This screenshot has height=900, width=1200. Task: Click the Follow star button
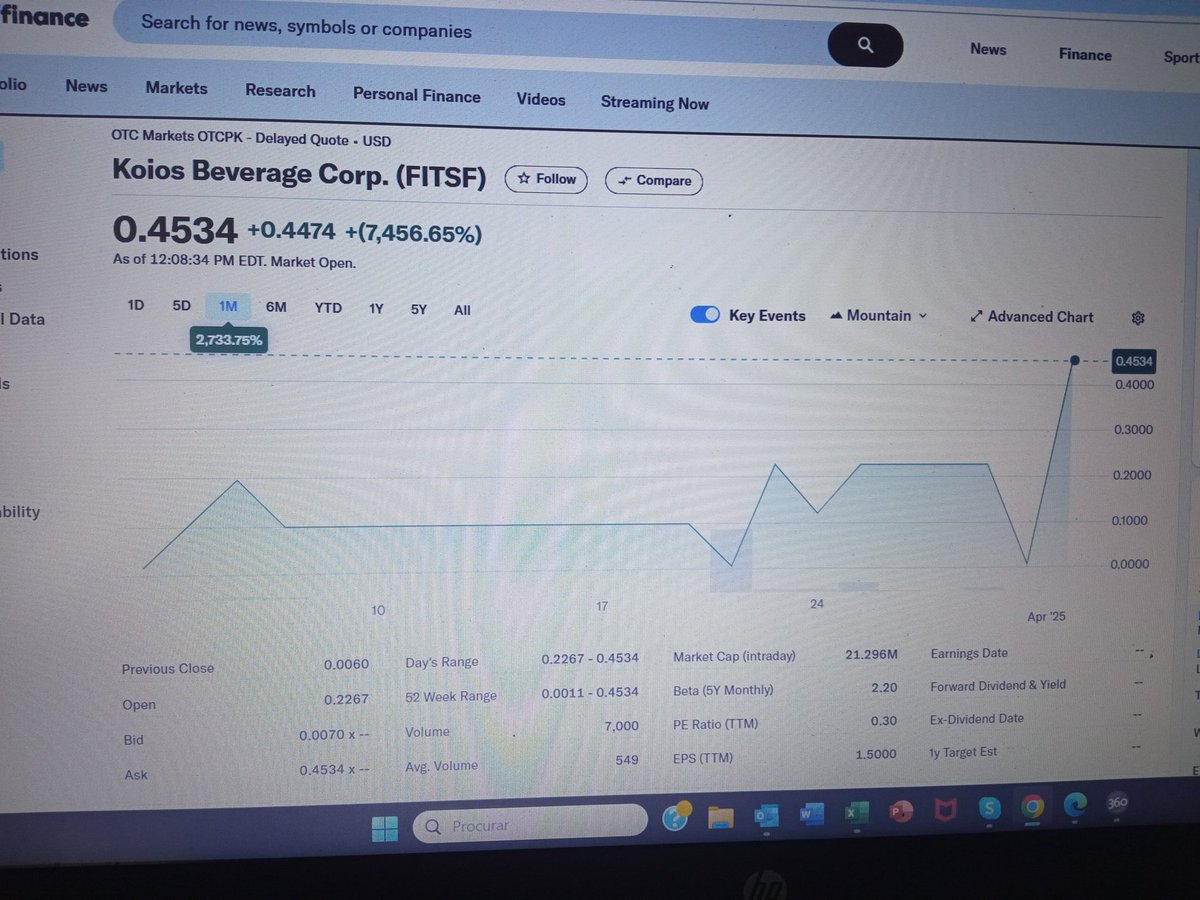[x=547, y=179]
